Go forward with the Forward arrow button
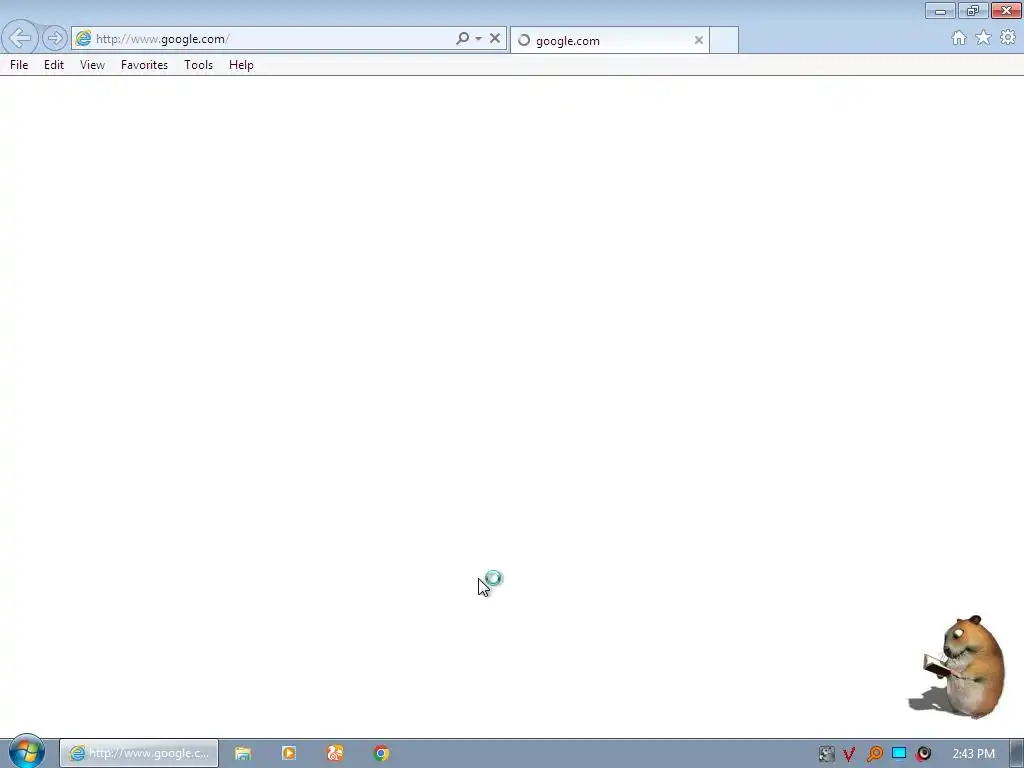This screenshot has height=768, width=1024. [55, 39]
